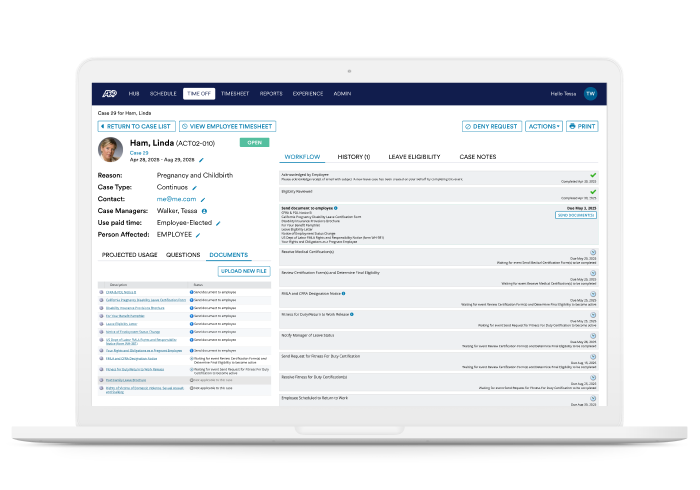Open the TW user avatar menu
Screen dimensions: 700x490
coord(590,93)
